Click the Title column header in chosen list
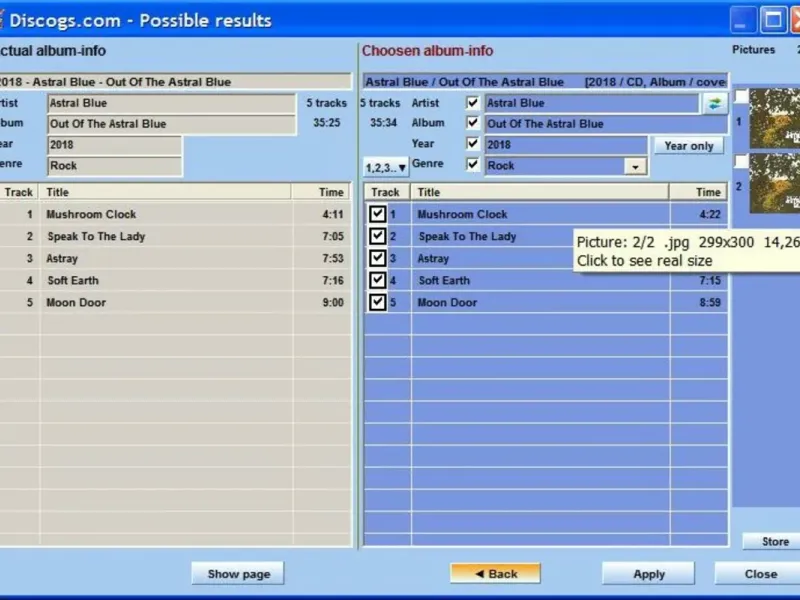Image resolution: width=800 pixels, height=600 pixels. coord(540,192)
